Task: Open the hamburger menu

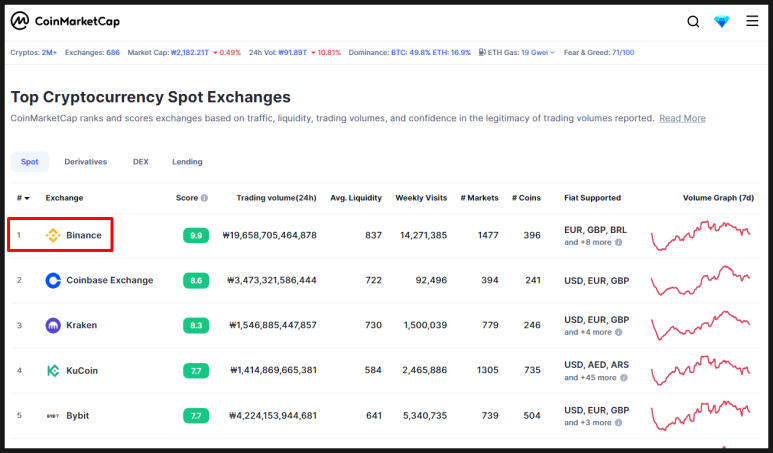Action: point(752,21)
